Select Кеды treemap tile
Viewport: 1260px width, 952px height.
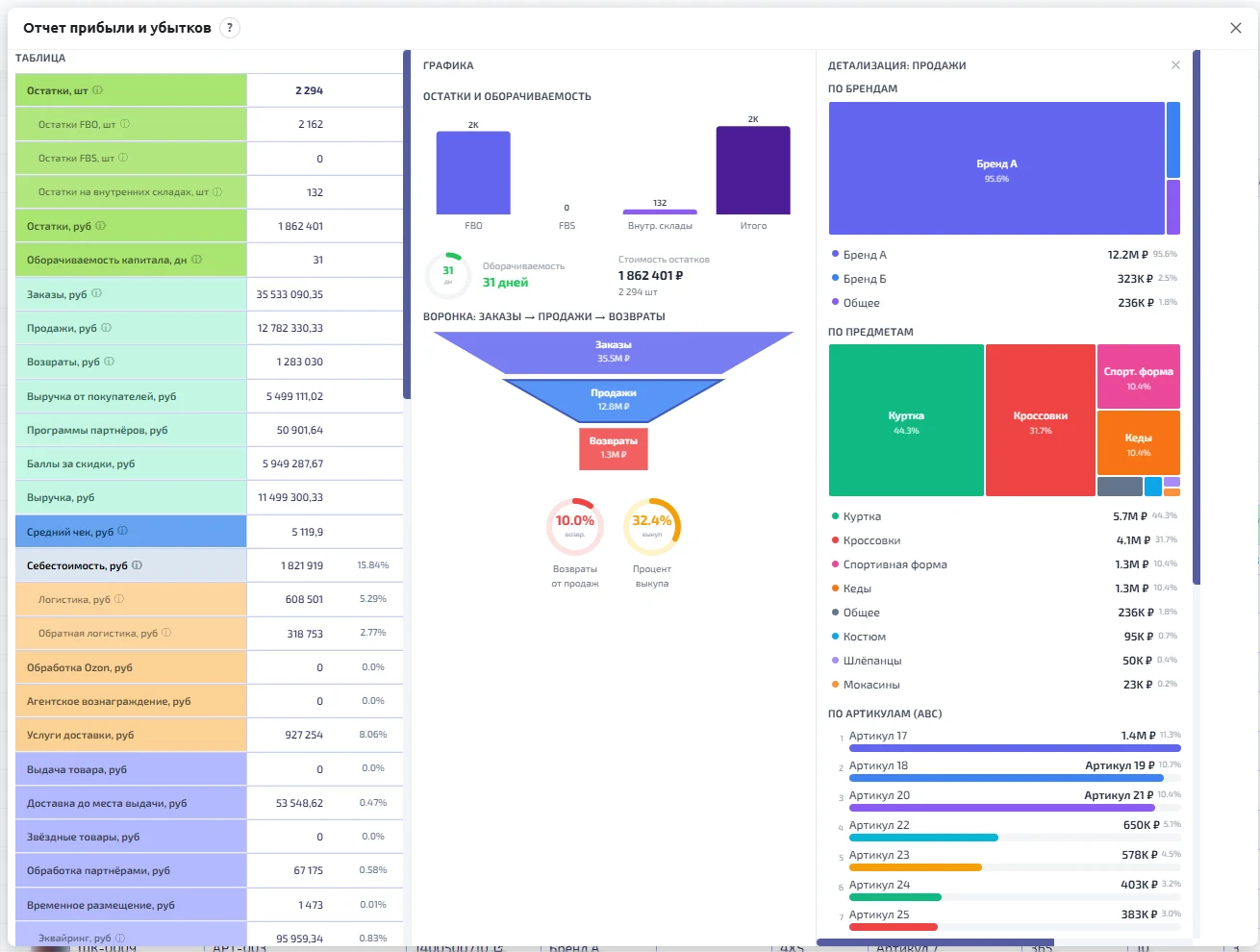tap(1139, 442)
